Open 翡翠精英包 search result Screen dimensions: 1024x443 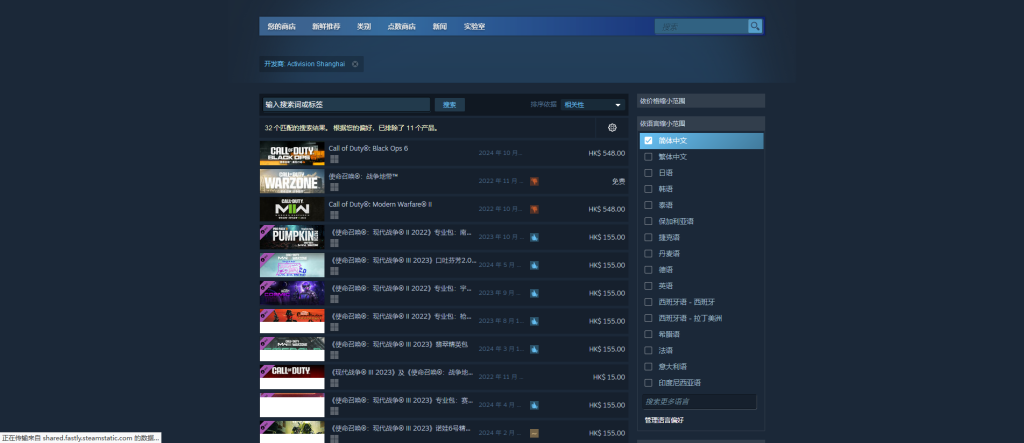tap(444, 349)
